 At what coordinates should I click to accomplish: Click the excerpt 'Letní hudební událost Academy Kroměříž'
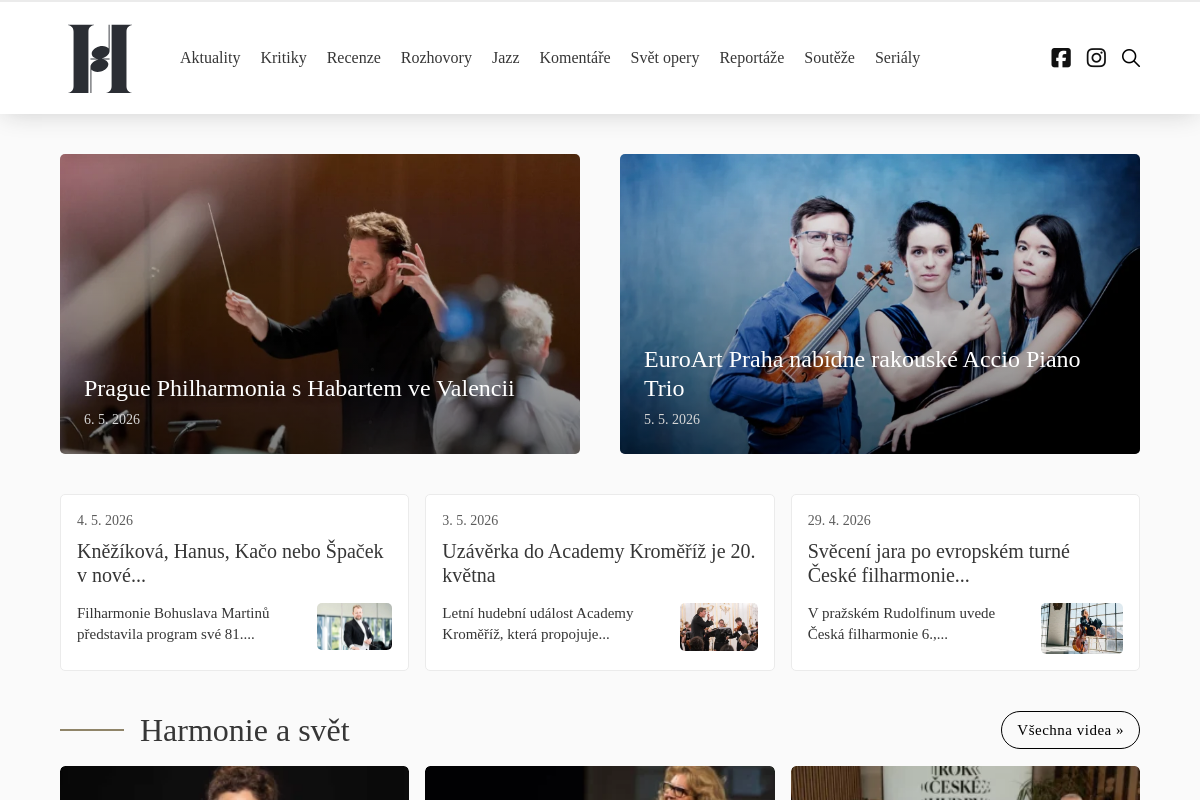click(x=538, y=624)
